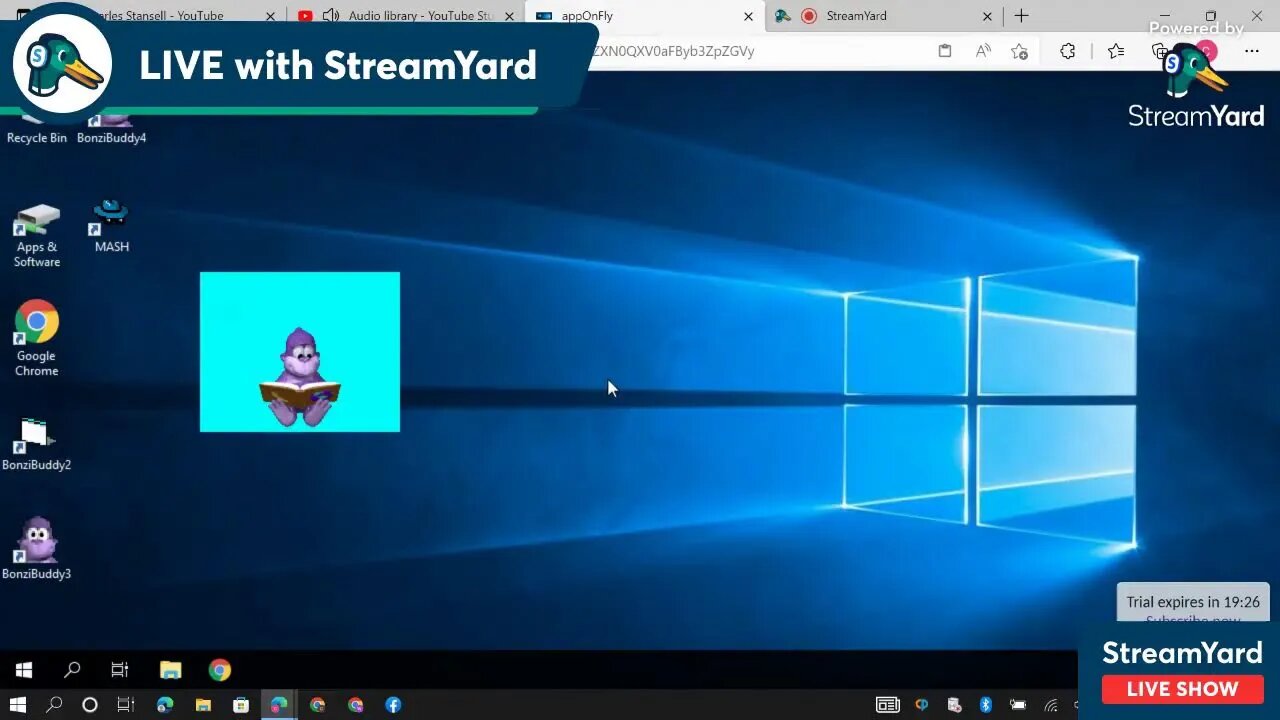Open File Explorer on the bottom host taskbar

(203, 705)
